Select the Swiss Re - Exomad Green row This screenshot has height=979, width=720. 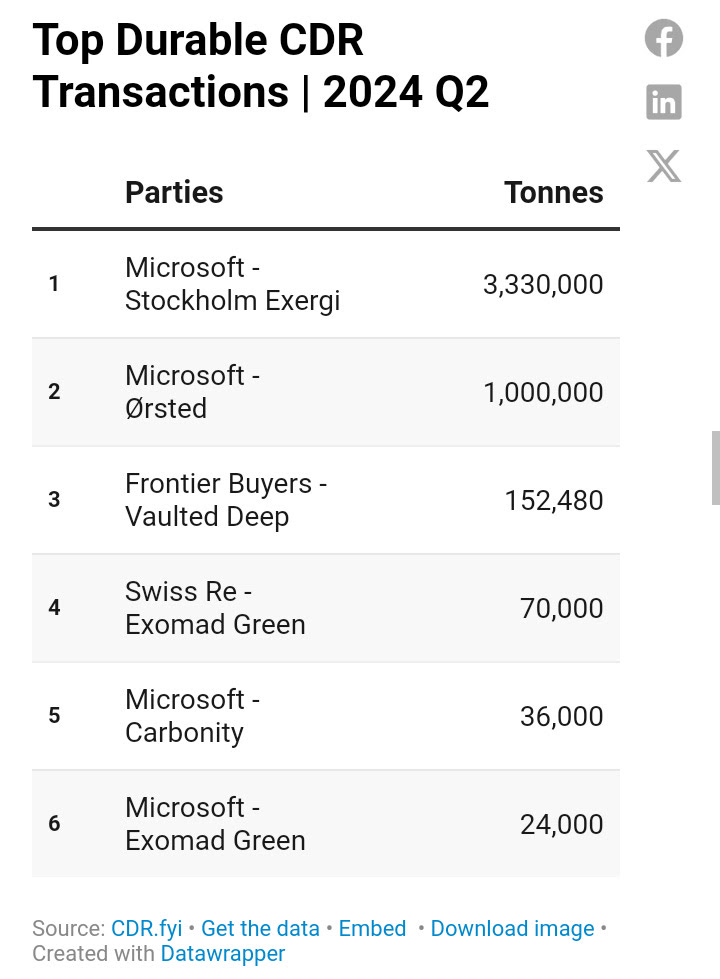326,608
